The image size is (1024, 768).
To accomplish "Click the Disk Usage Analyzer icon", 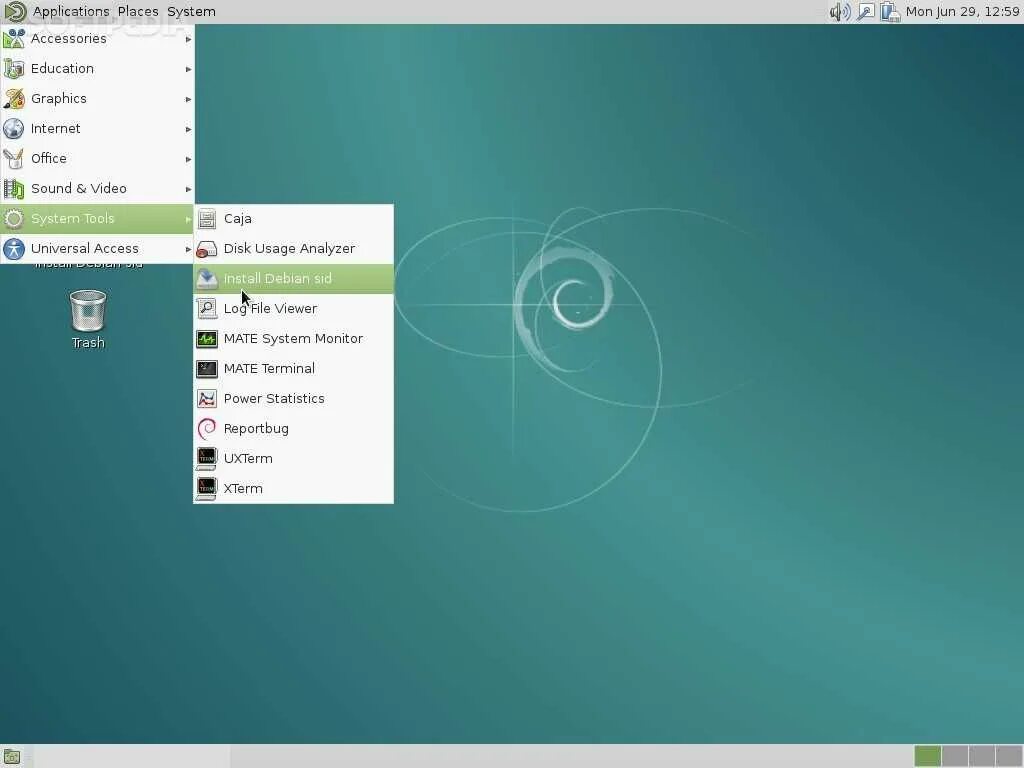I will coord(207,249).
